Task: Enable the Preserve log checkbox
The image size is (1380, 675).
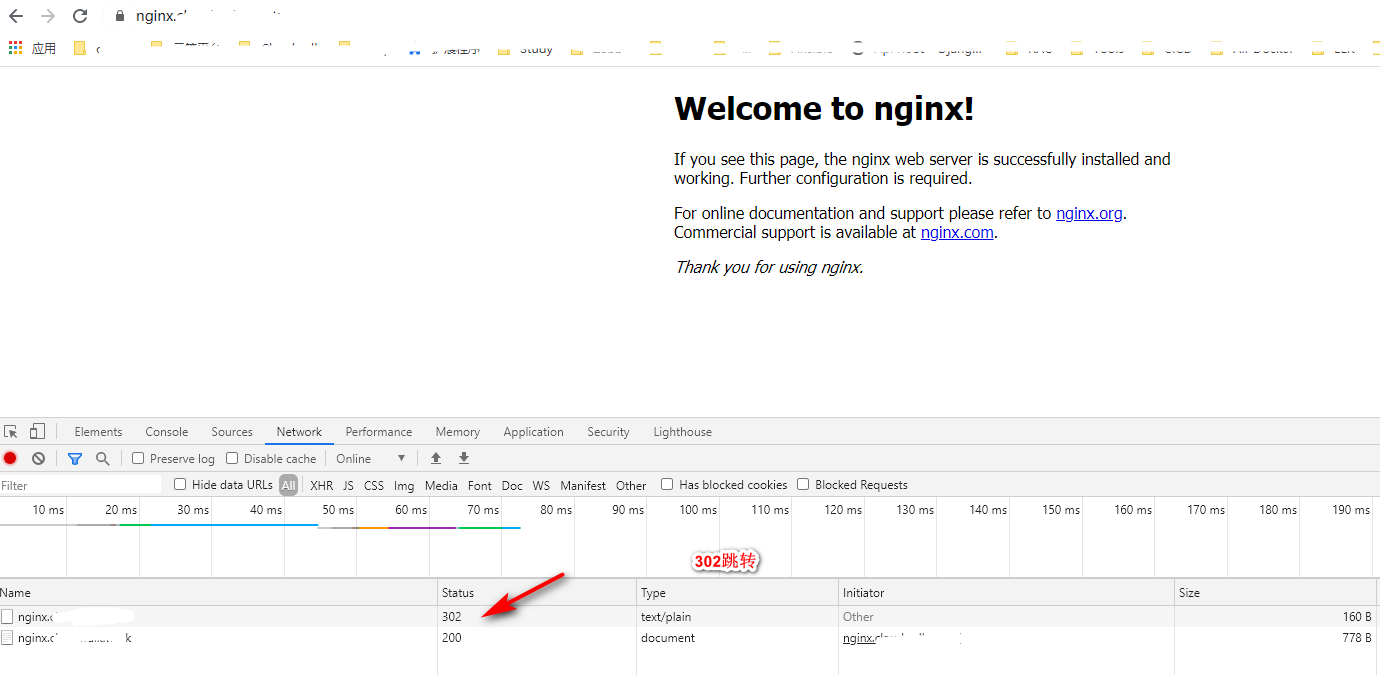Action: click(x=139, y=458)
